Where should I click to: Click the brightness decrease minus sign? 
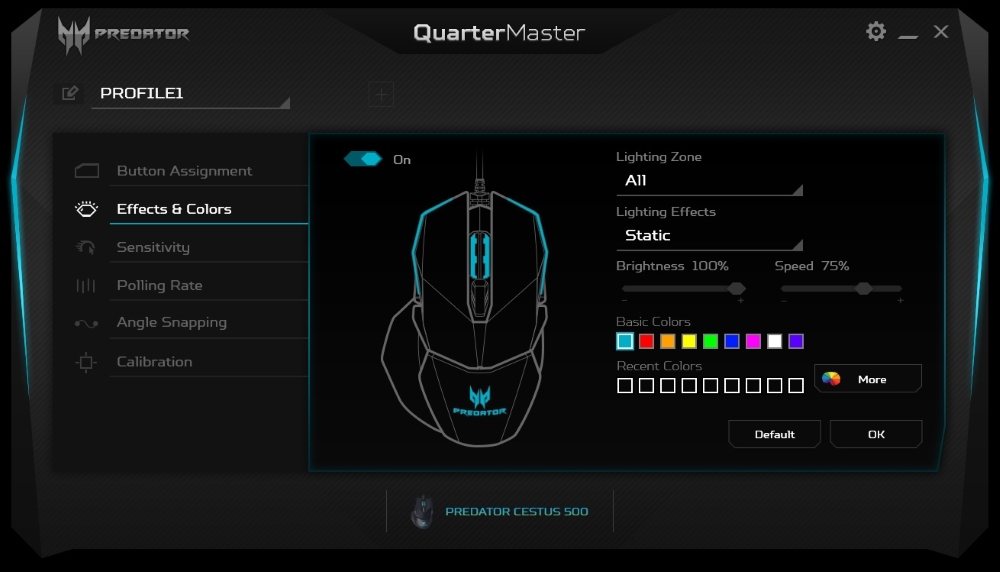[624, 300]
